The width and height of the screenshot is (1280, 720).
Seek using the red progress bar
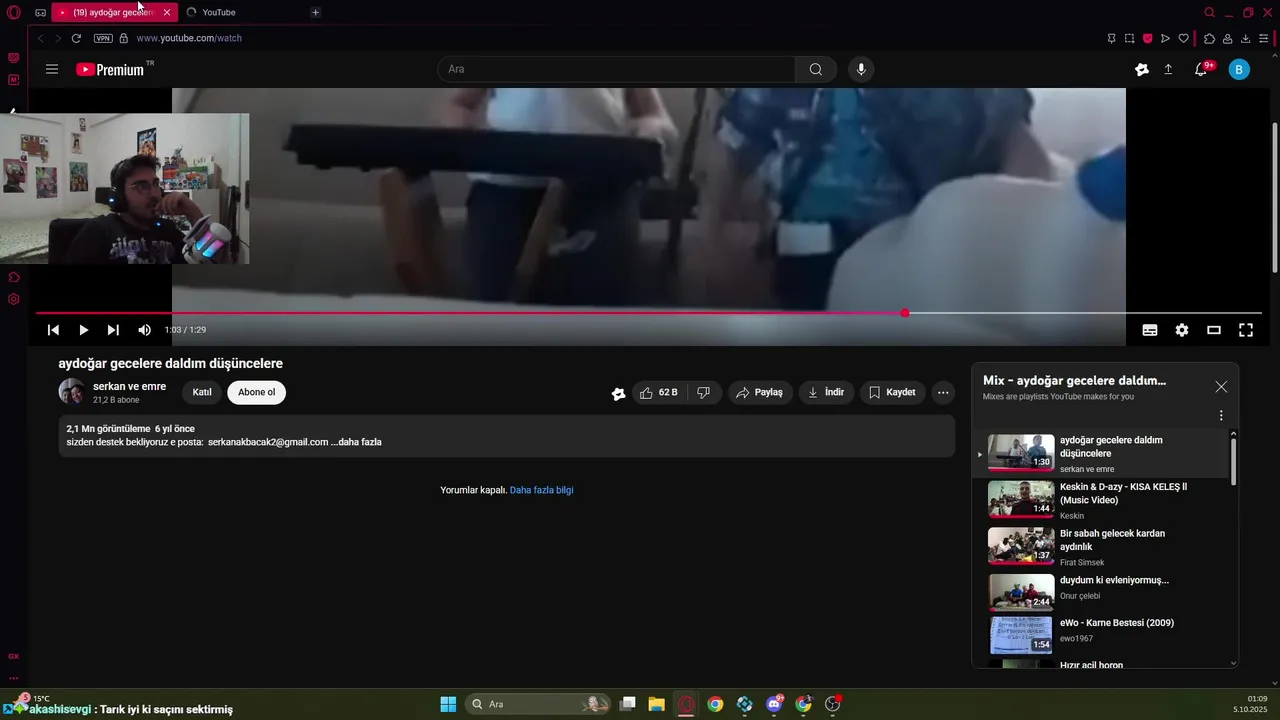point(649,313)
